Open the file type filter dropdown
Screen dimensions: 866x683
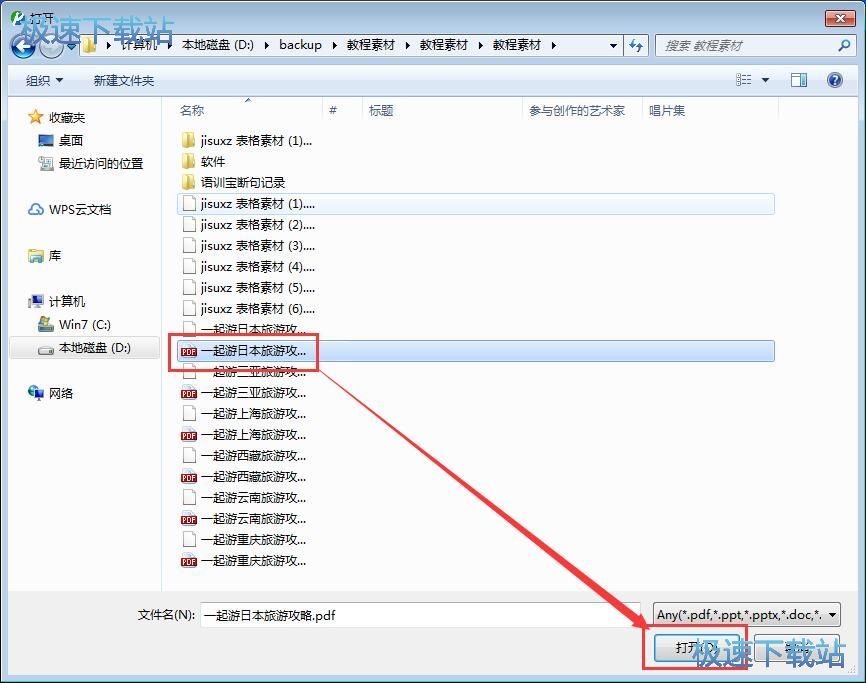coord(745,615)
